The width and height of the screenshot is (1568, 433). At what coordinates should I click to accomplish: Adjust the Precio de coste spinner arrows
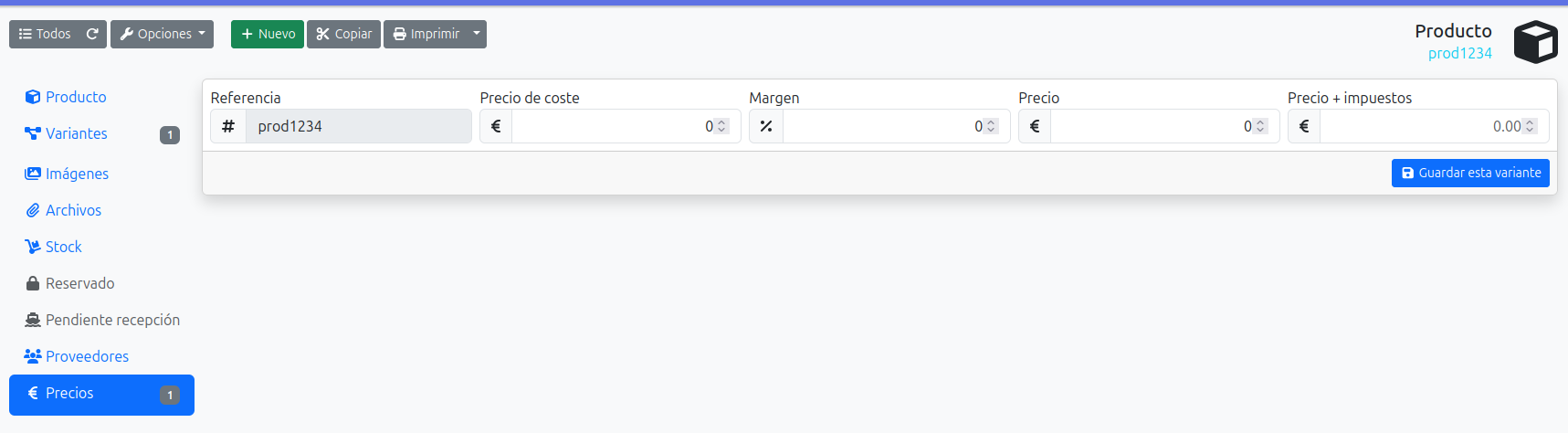click(x=721, y=126)
